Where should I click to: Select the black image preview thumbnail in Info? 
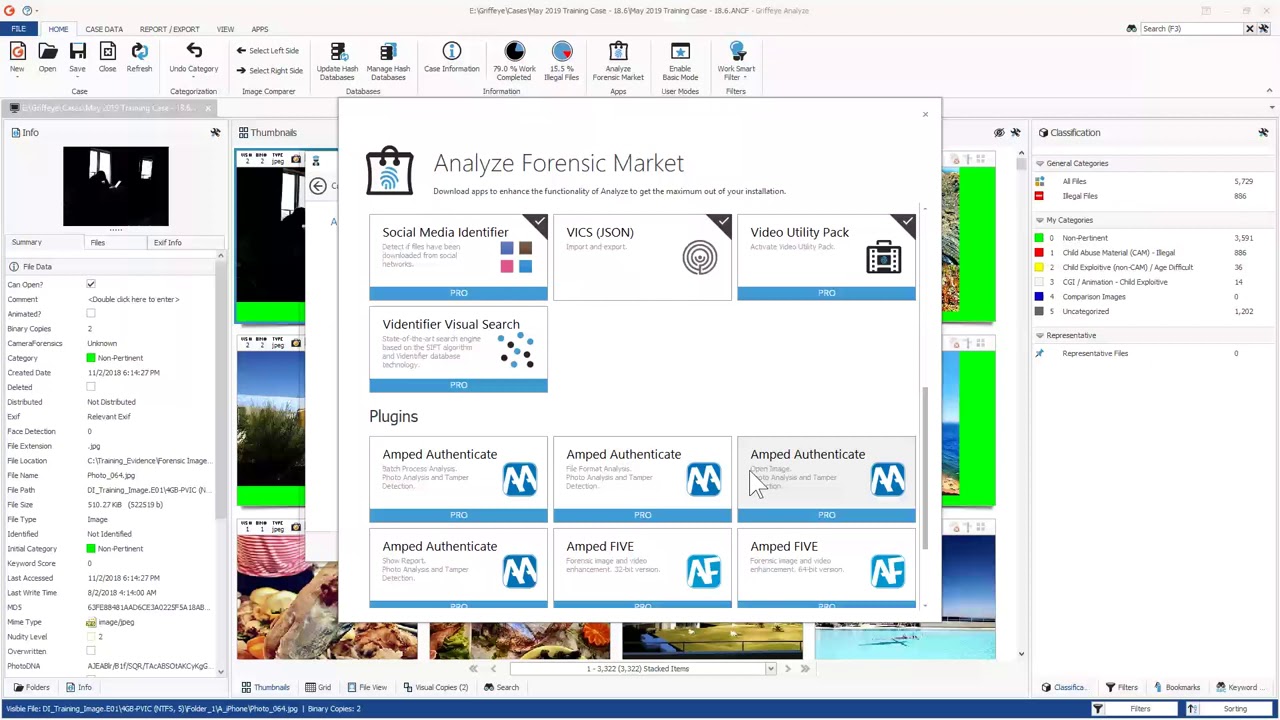tap(116, 186)
